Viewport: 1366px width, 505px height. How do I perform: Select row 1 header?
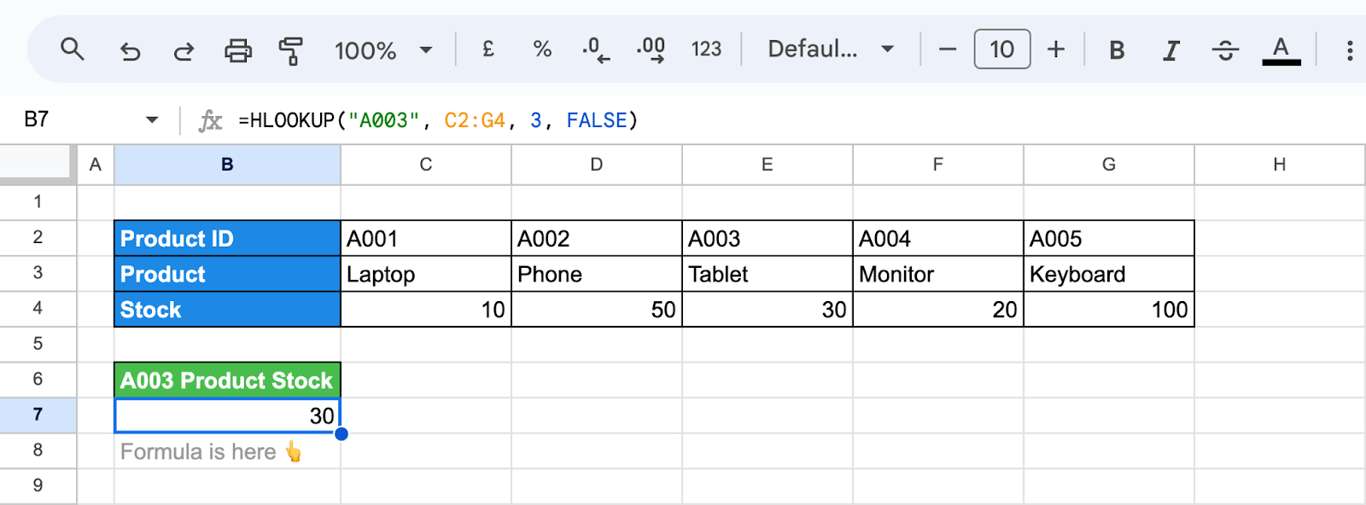38,202
